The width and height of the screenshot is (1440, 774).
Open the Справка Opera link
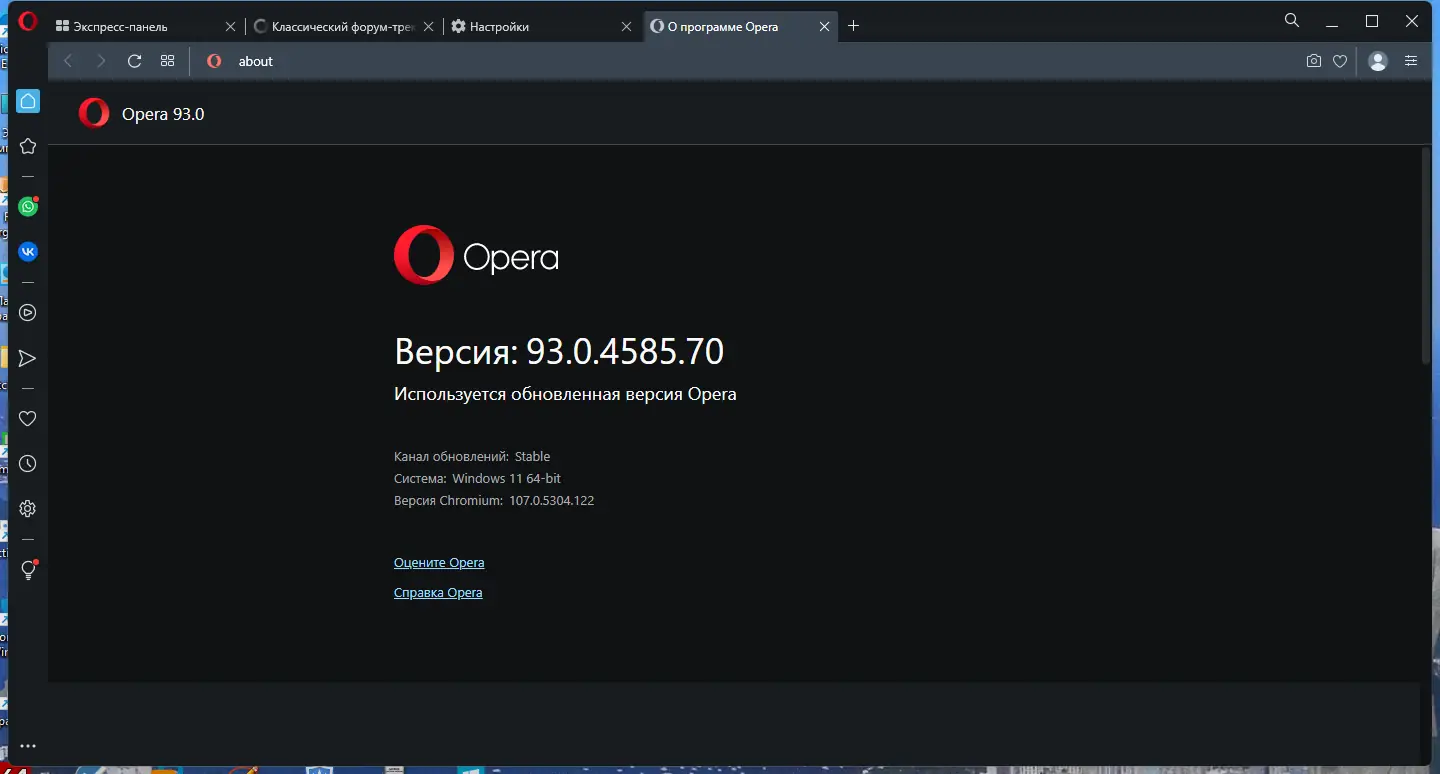tap(438, 593)
